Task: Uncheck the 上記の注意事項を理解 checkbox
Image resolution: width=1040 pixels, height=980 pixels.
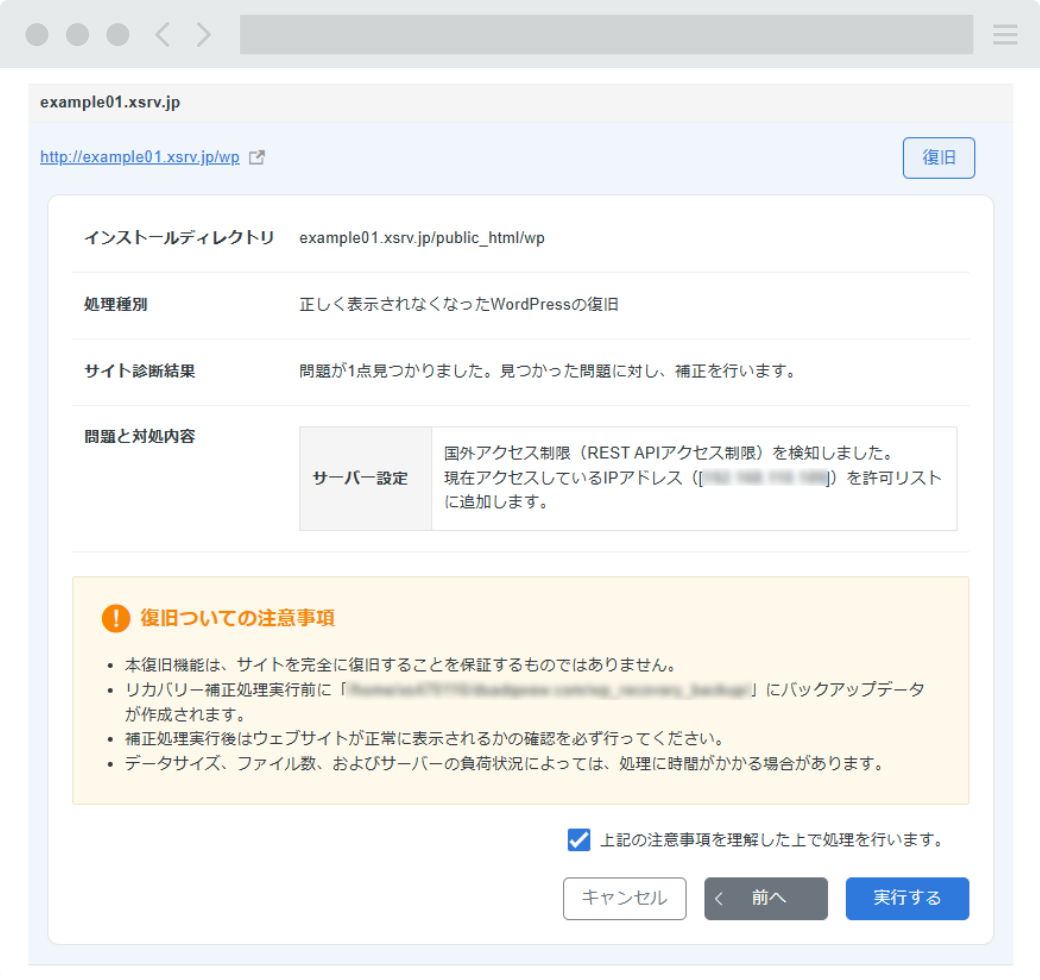Action: tap(578, 840)
